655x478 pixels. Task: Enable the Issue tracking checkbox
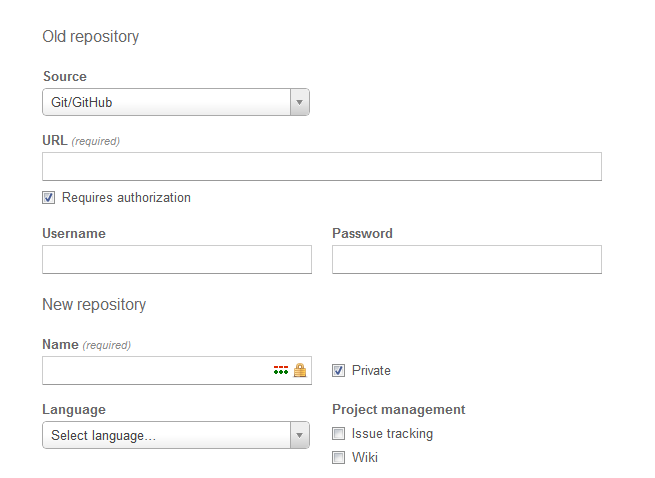(338, 434)
